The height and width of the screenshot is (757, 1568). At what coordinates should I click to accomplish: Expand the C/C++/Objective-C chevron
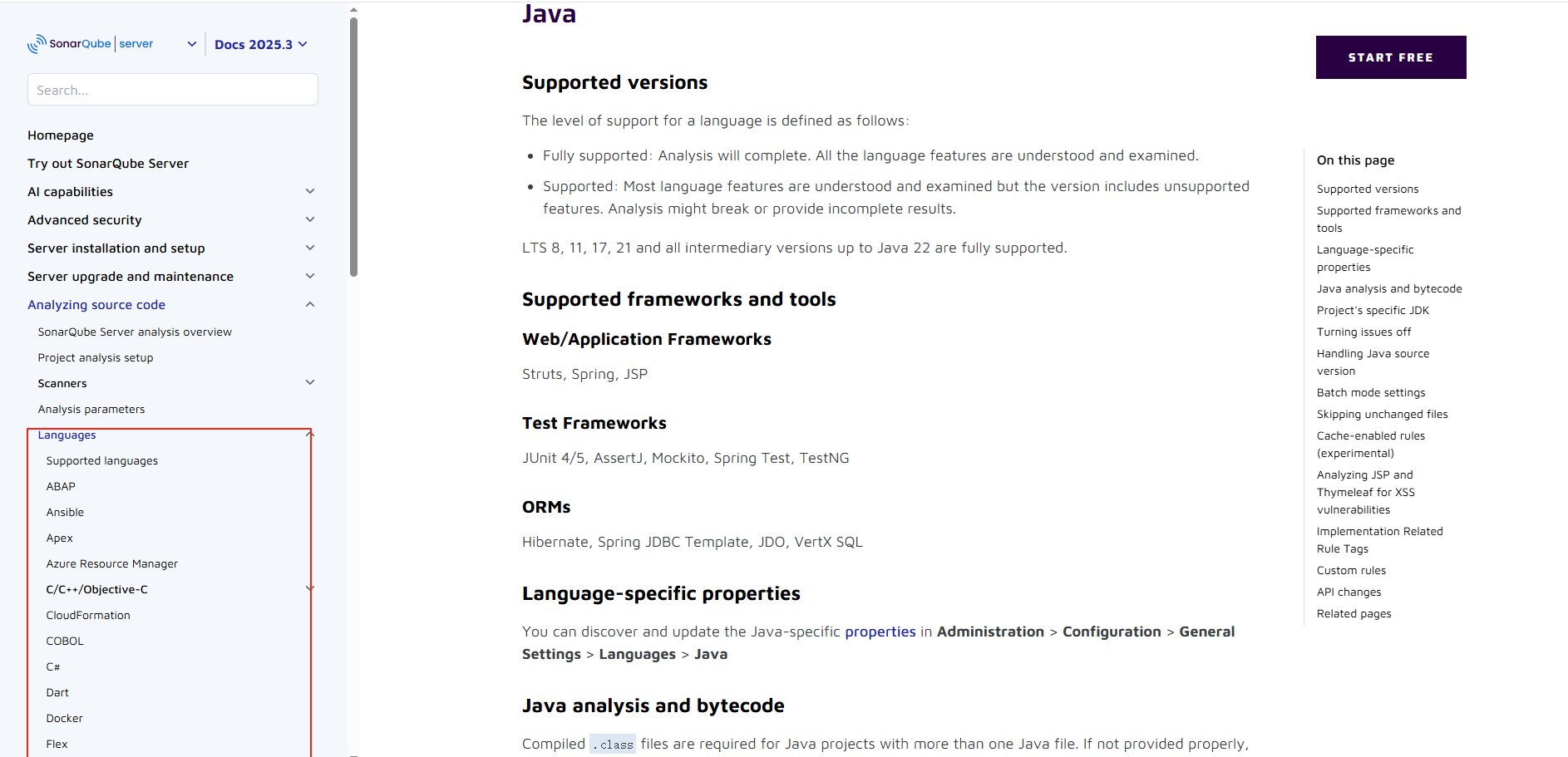[x=310, y=589]
